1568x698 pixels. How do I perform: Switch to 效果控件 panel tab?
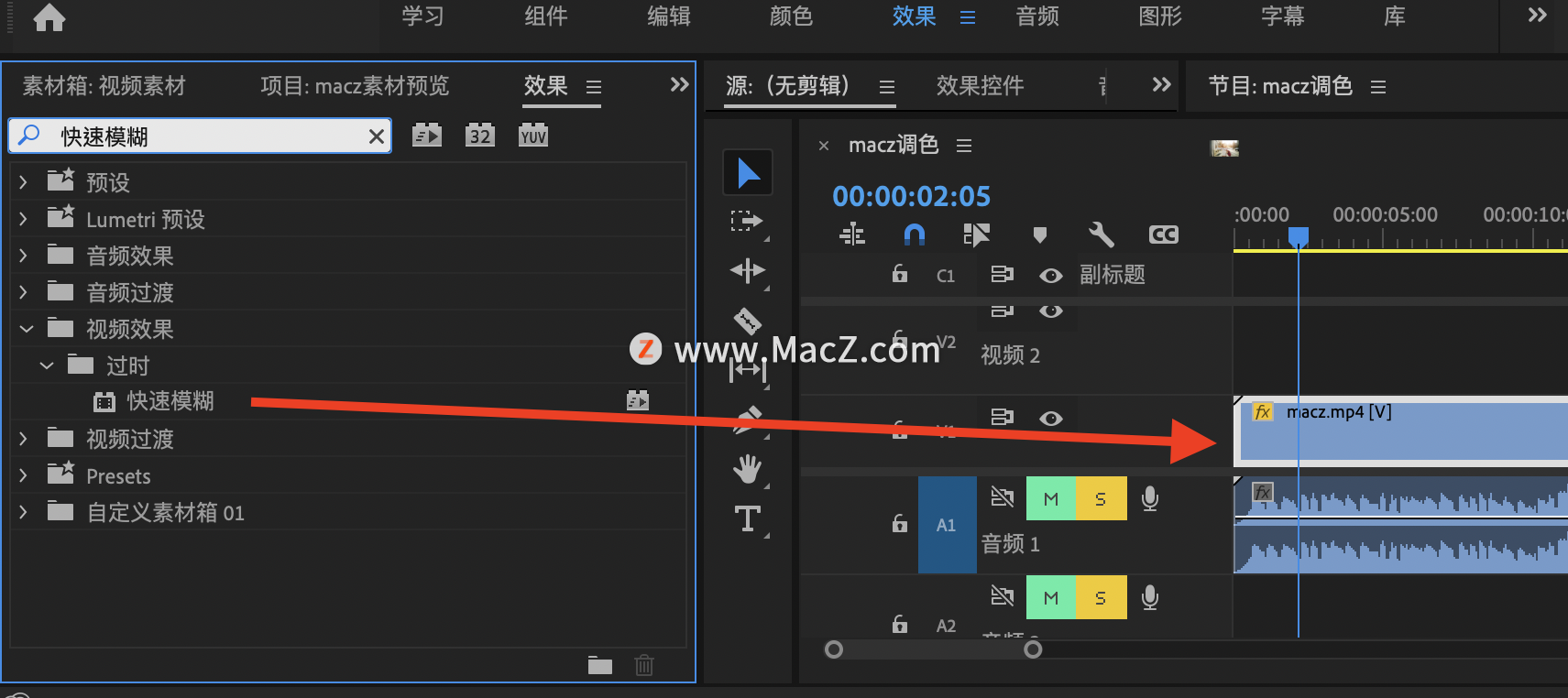[980, 86]
